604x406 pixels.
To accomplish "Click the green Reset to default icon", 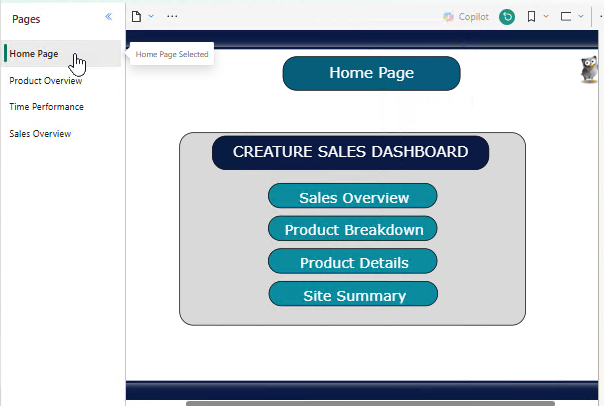I will 507,17.
